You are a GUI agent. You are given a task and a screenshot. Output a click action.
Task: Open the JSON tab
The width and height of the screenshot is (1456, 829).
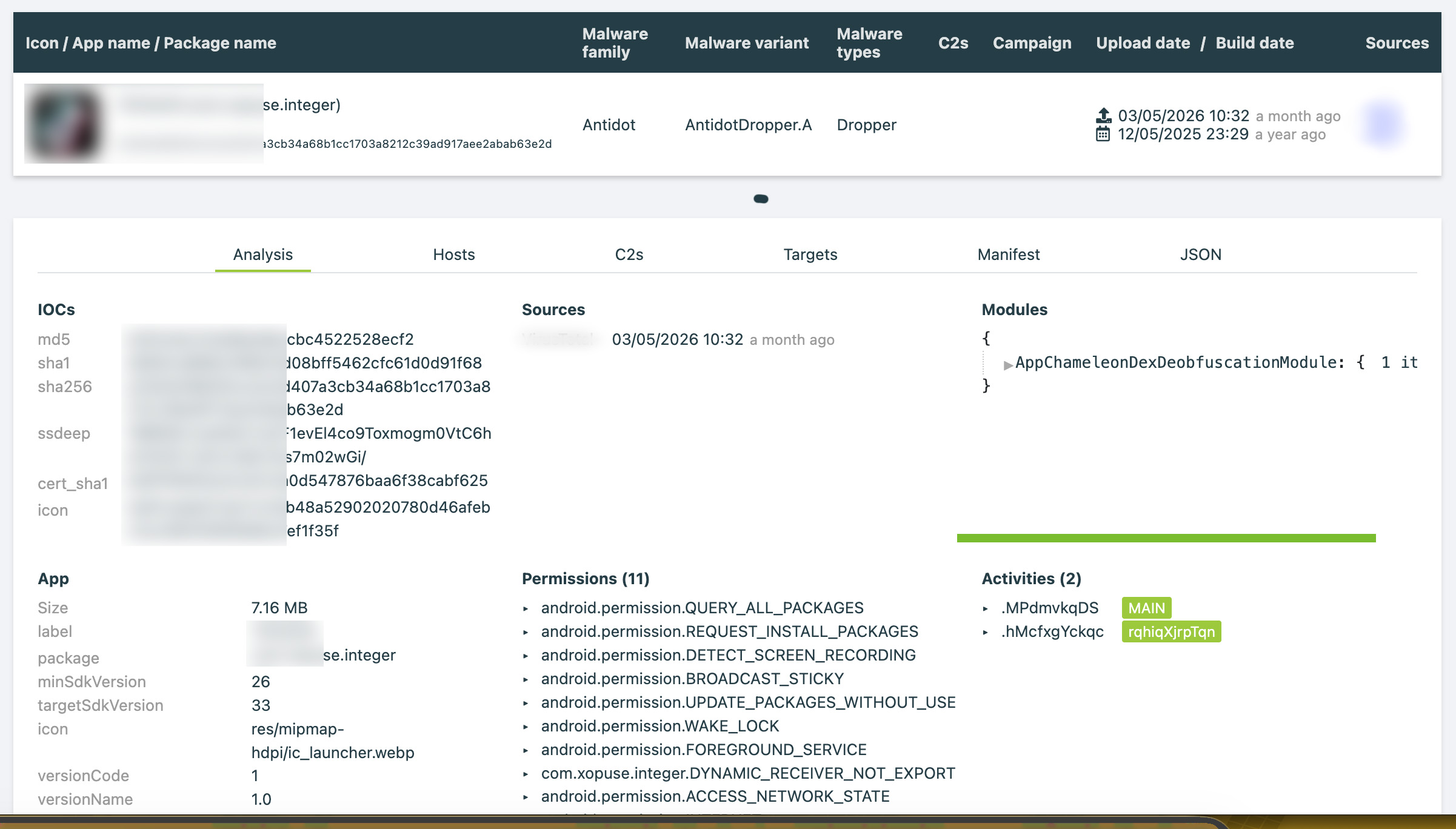point(1201,255)
